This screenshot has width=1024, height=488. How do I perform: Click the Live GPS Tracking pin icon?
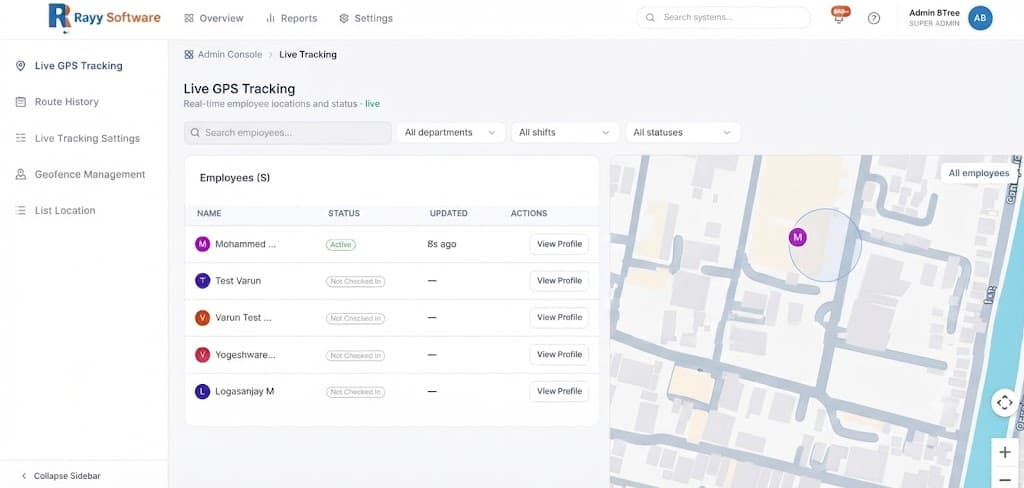(x=20, y=66)
